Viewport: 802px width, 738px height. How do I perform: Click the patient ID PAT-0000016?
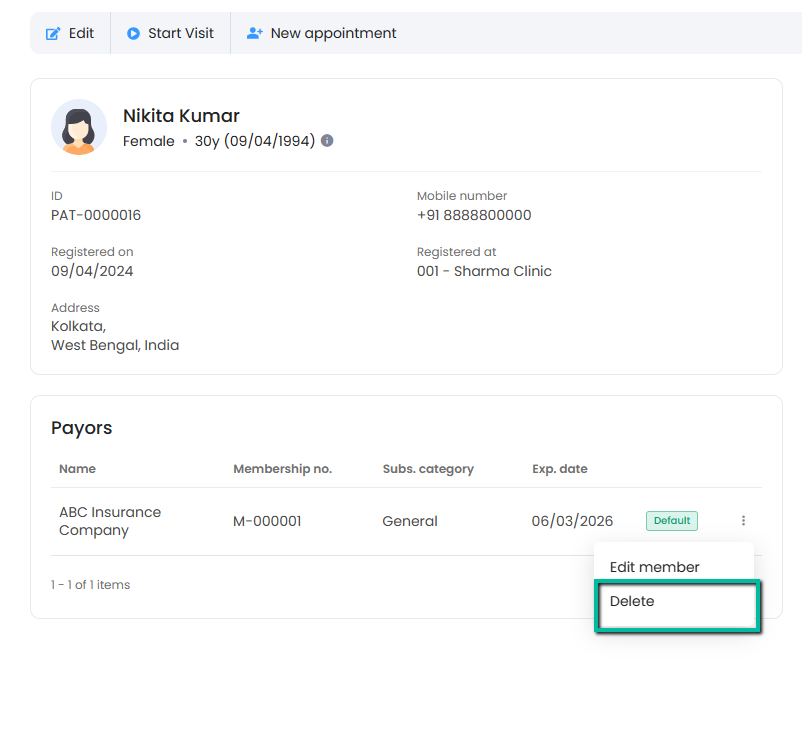click(x=96, y=215)
